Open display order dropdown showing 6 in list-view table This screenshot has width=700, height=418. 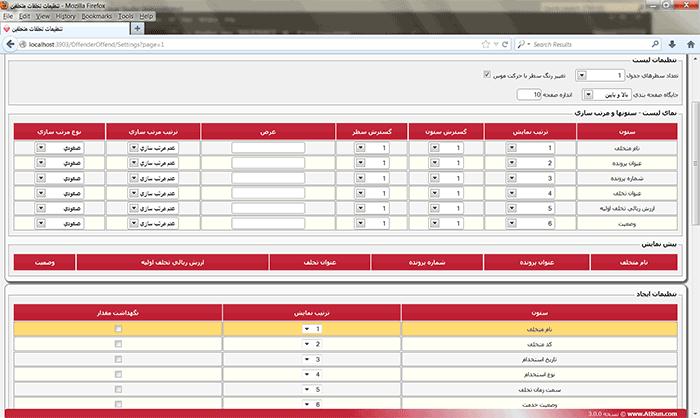(530, 223)
